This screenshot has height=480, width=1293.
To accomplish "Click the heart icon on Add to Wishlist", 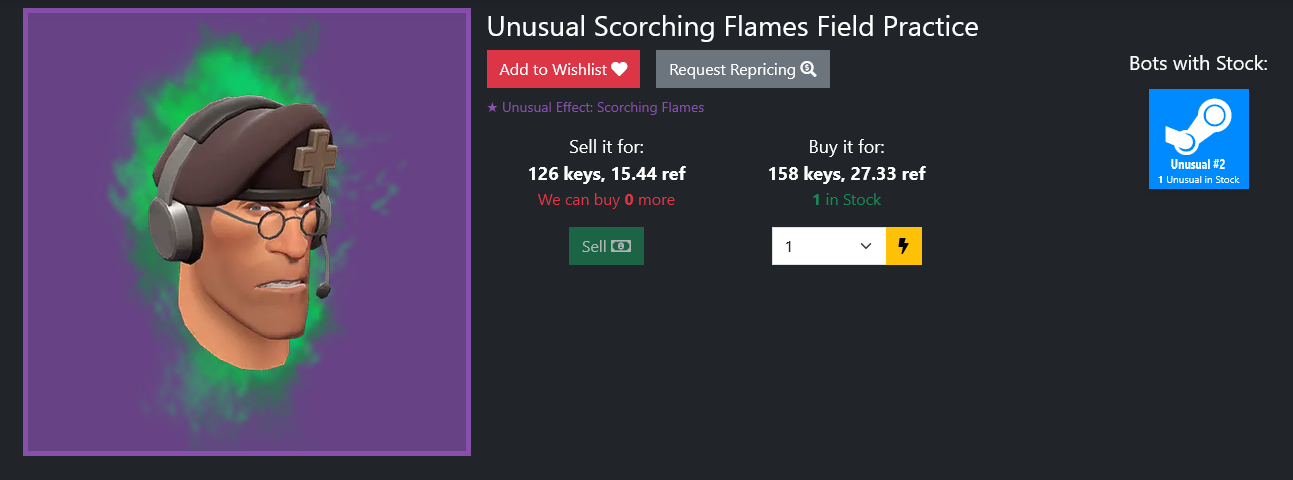I will point(619,69).
